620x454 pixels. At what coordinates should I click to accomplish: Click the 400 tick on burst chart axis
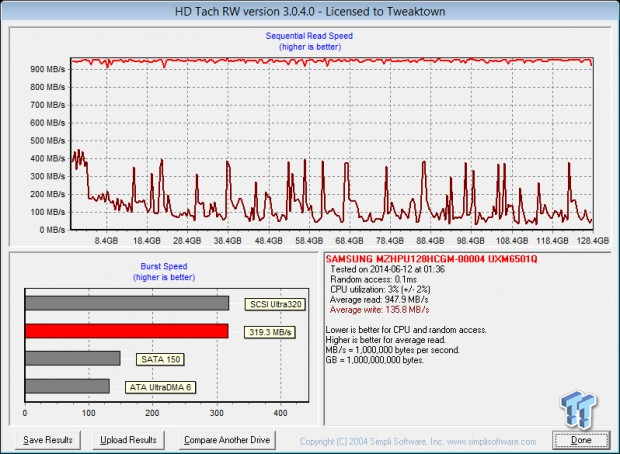pyautogui.click(x=280, y=413)
